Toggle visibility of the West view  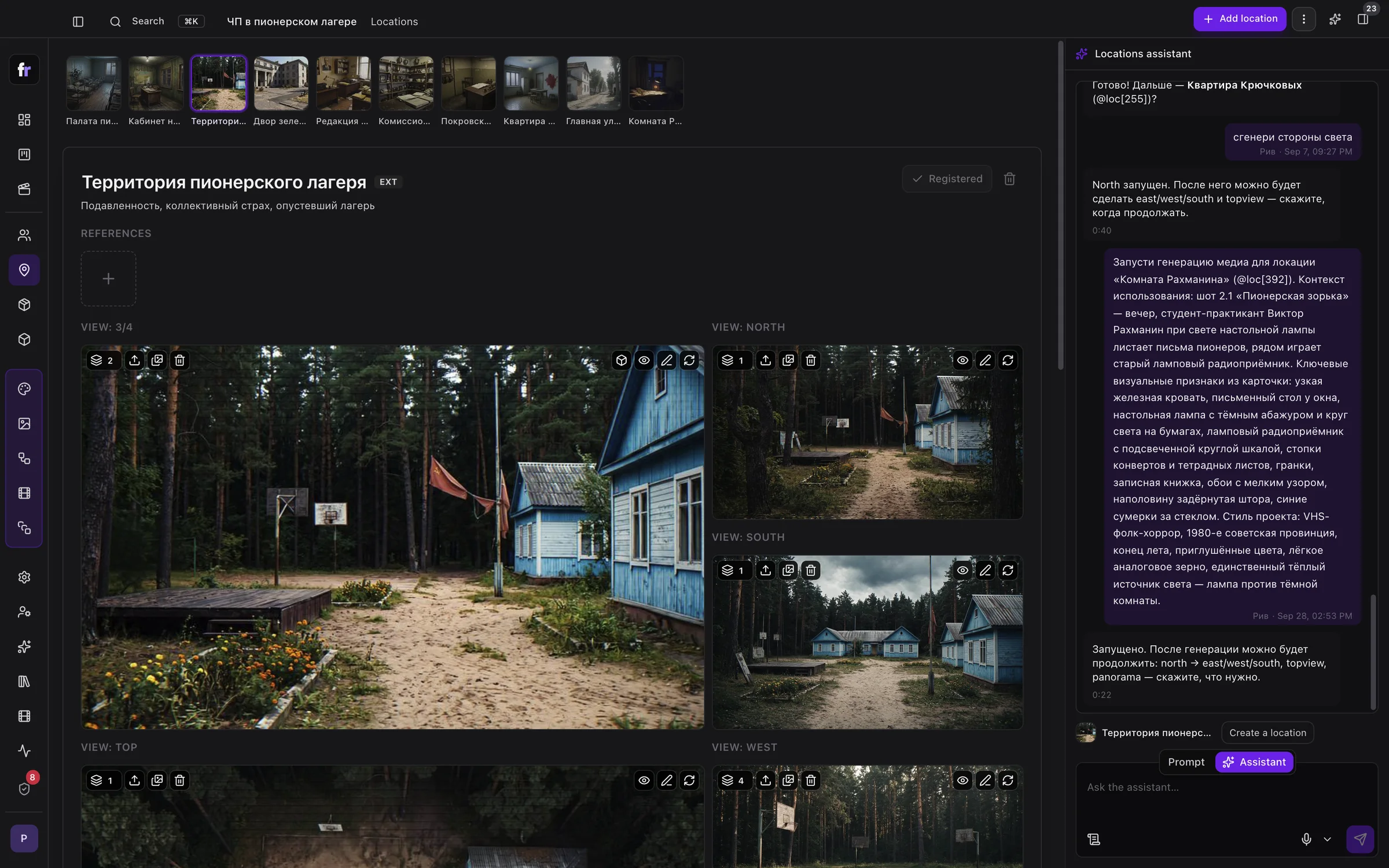[x=962, y=781]
